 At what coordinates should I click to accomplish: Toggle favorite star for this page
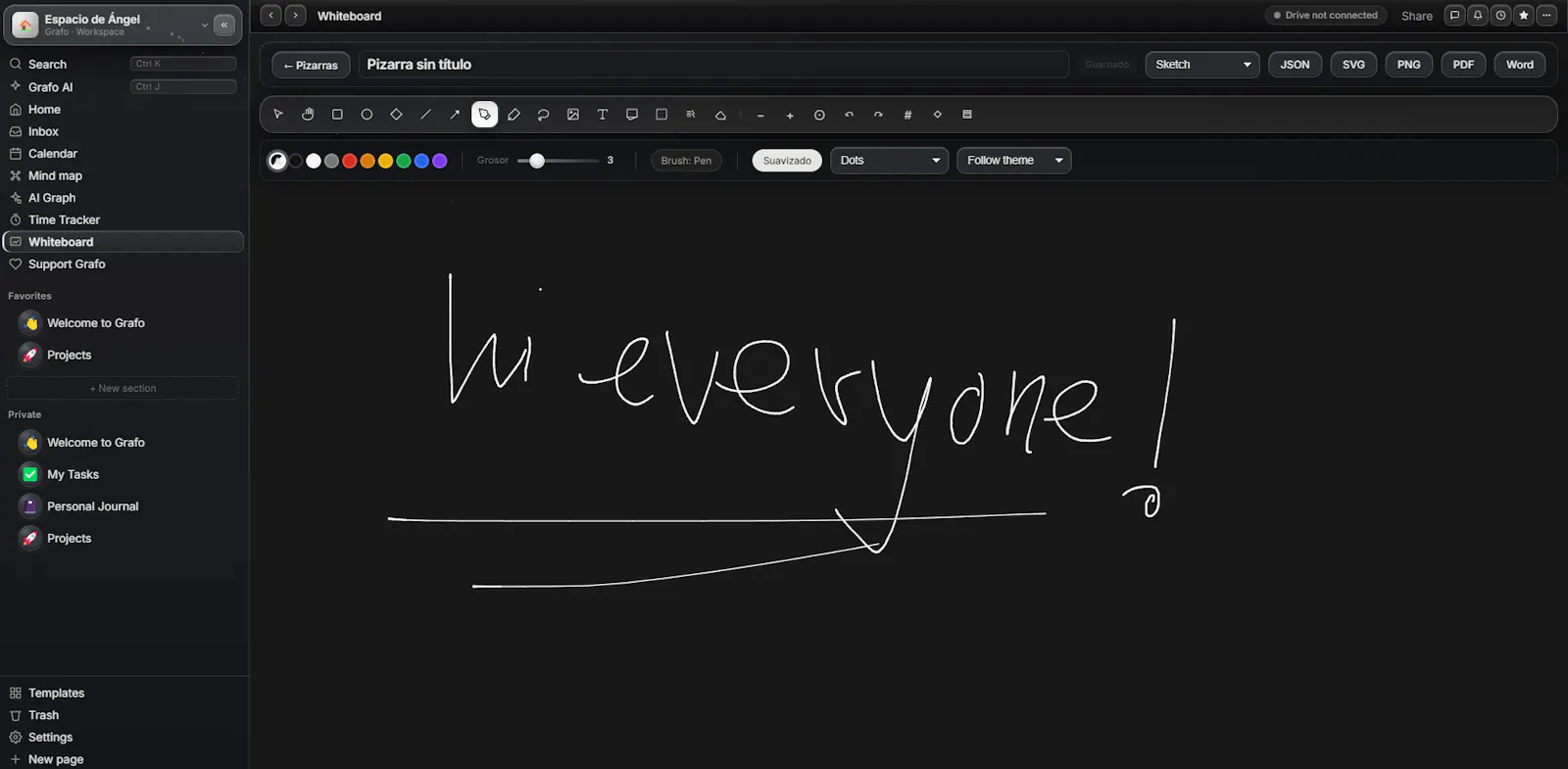point(1523,16)
